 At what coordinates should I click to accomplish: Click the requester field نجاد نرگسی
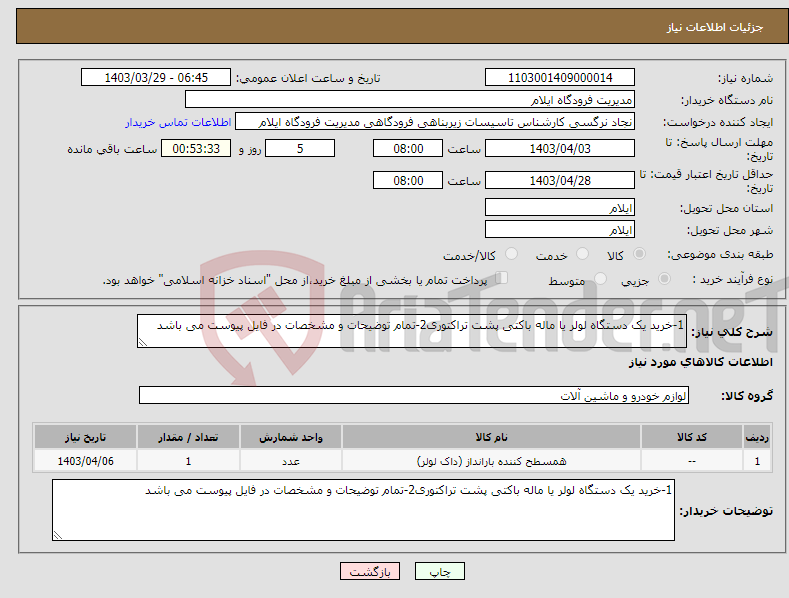[435, 121]
